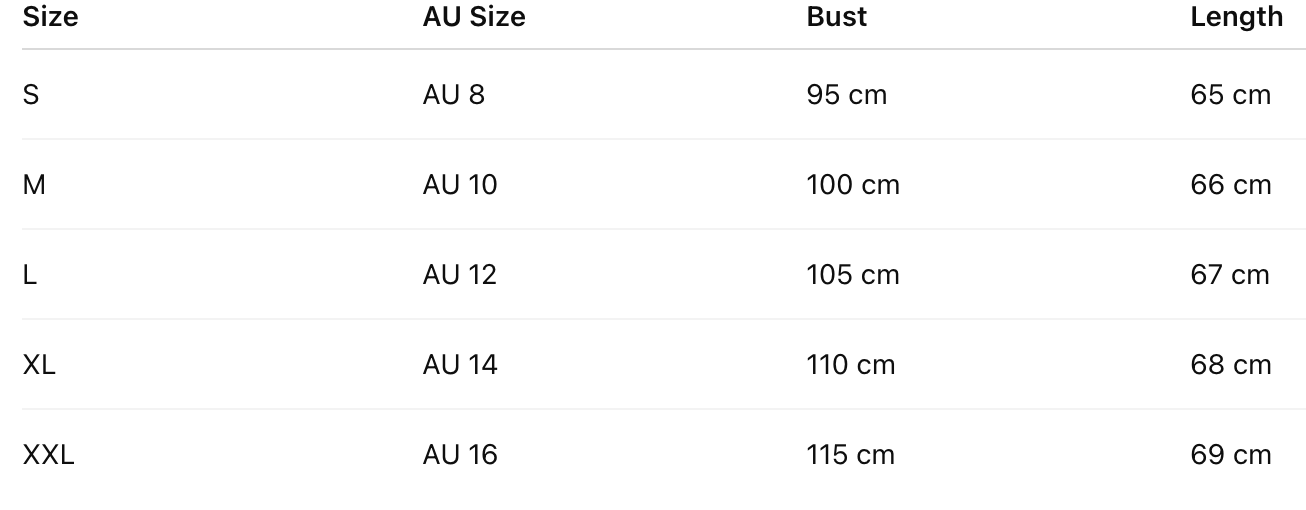Click the AU 8 cell
Viewport: 1306px width, 510px height.
click(x=453, y=95)
